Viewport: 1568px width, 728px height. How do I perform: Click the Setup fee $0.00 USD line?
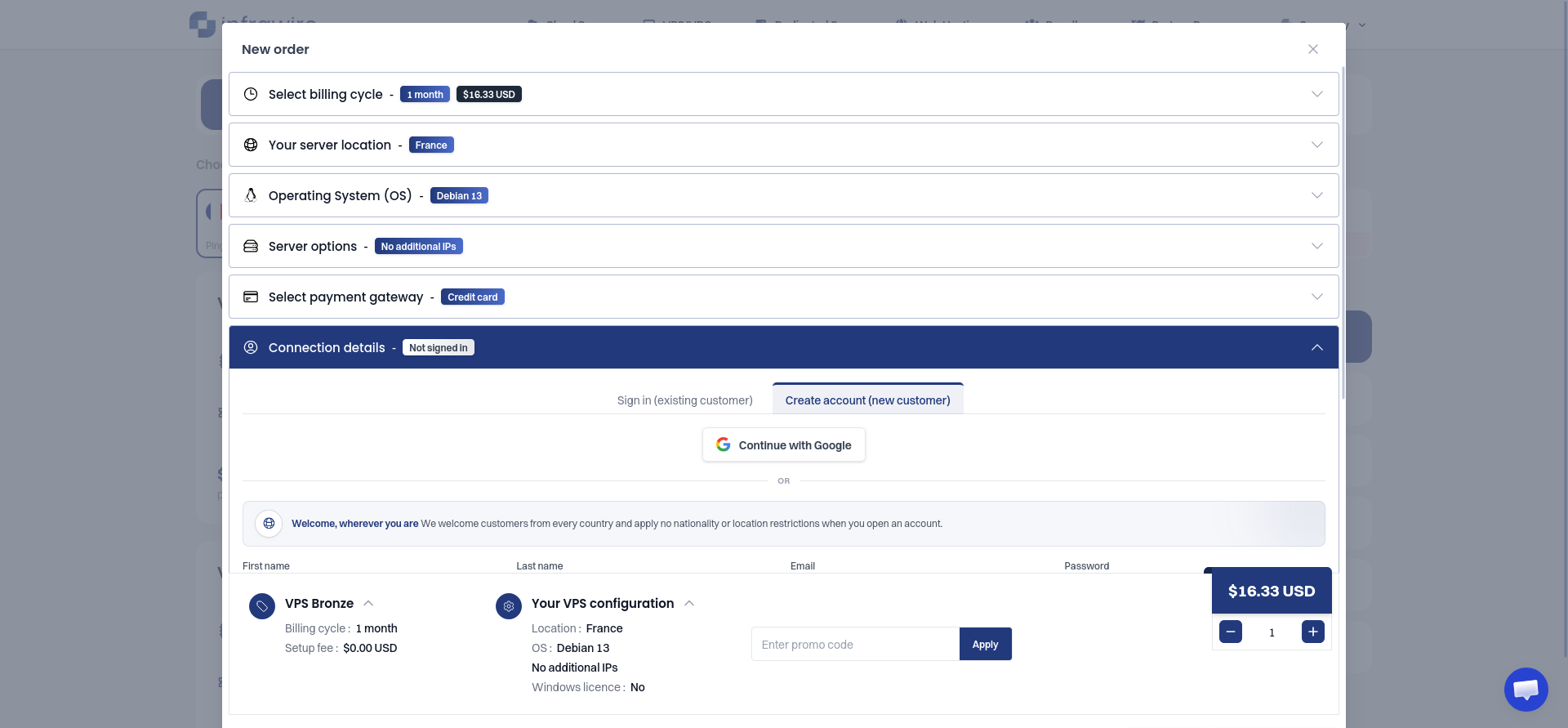click(341, 648)
